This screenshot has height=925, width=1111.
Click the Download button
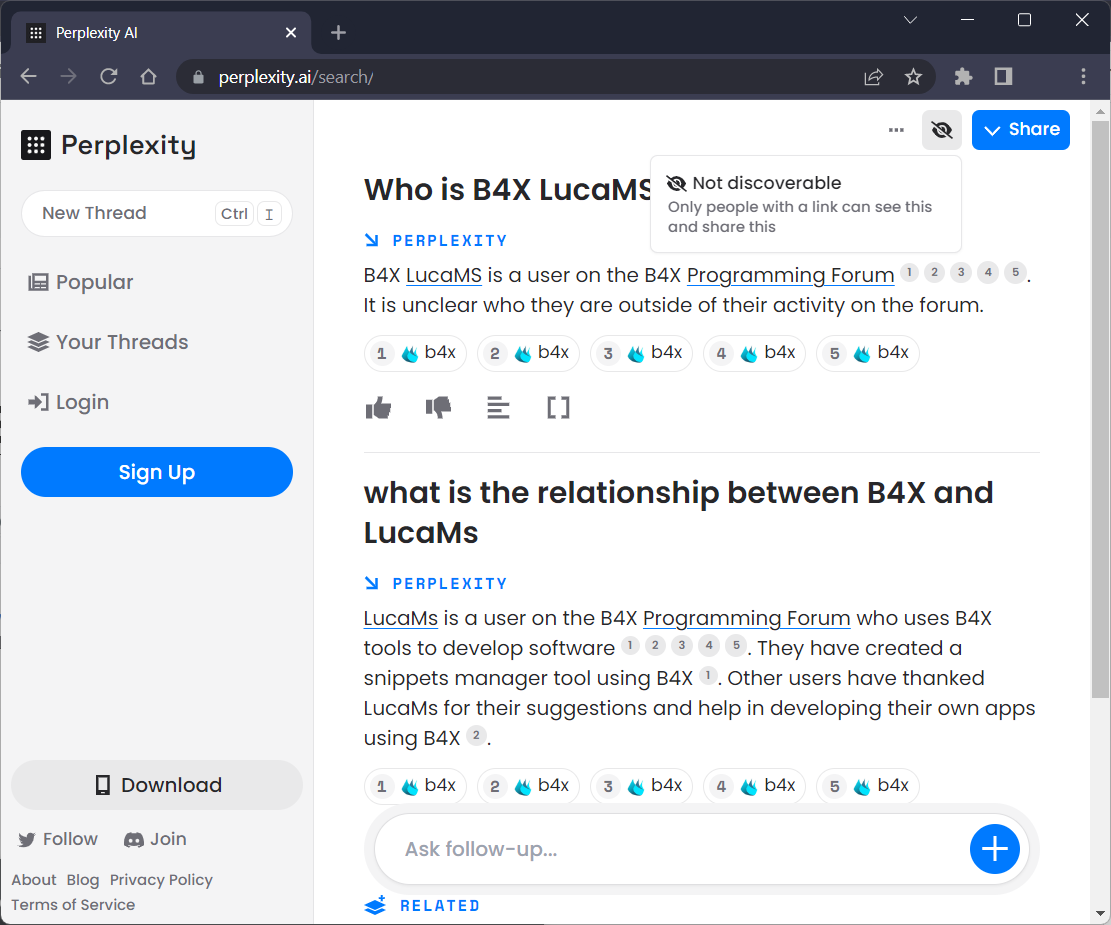(x=157, y=785)
